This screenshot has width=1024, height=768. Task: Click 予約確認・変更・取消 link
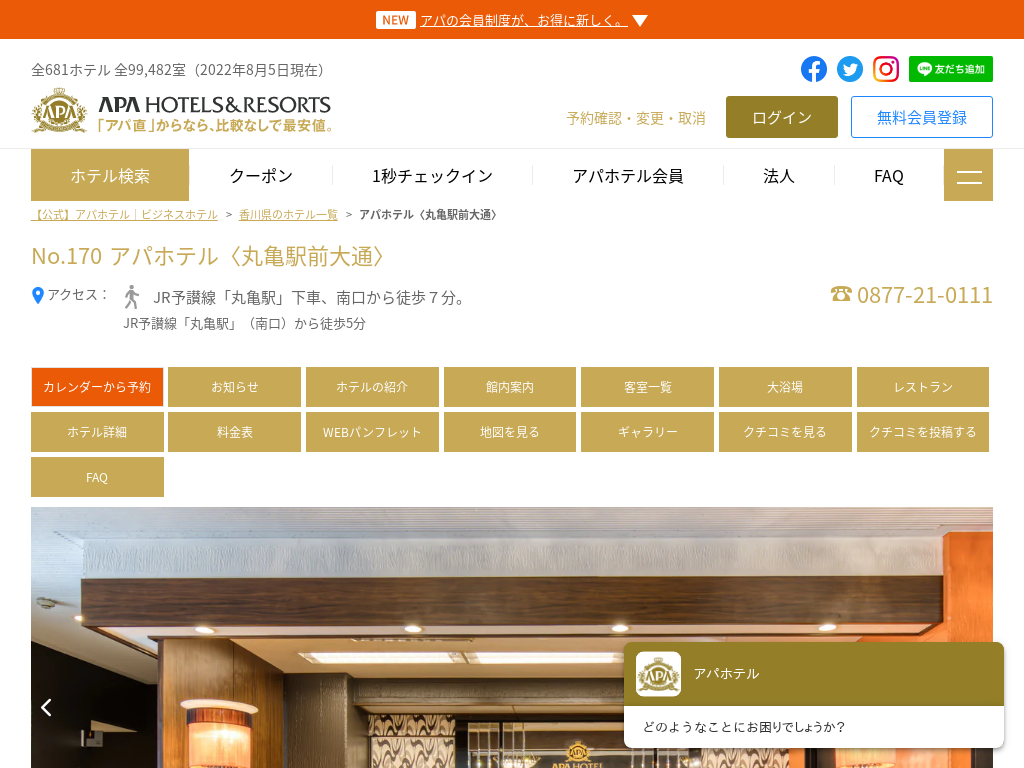pos(636,118)
